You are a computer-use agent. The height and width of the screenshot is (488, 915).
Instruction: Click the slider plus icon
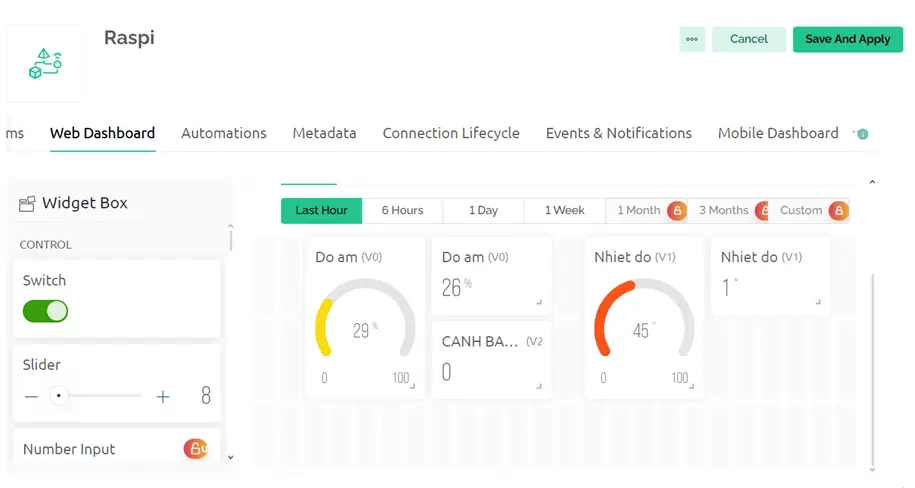point(163,396)
